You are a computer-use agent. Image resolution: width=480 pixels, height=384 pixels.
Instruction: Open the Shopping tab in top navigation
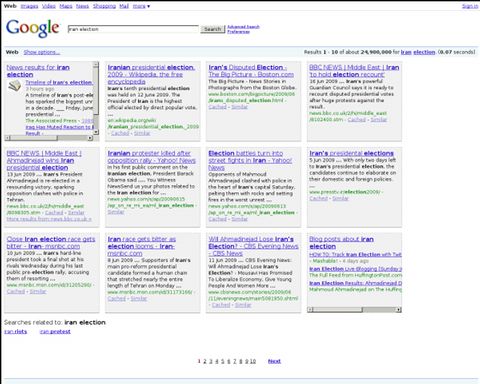tap(104, 6)
